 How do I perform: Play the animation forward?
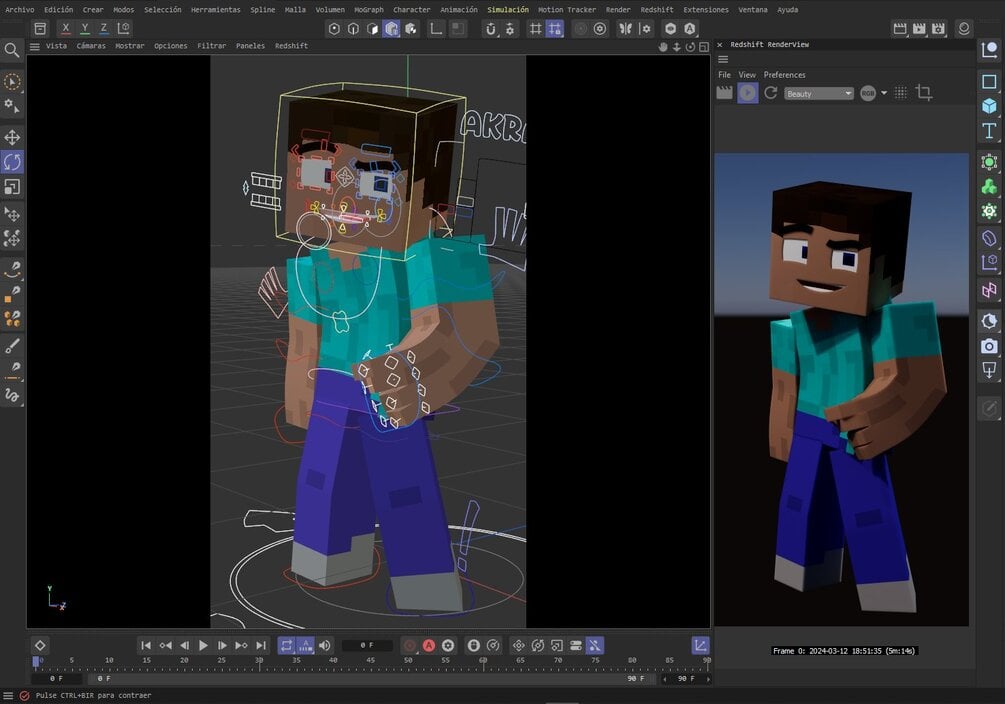coord(203,646)
